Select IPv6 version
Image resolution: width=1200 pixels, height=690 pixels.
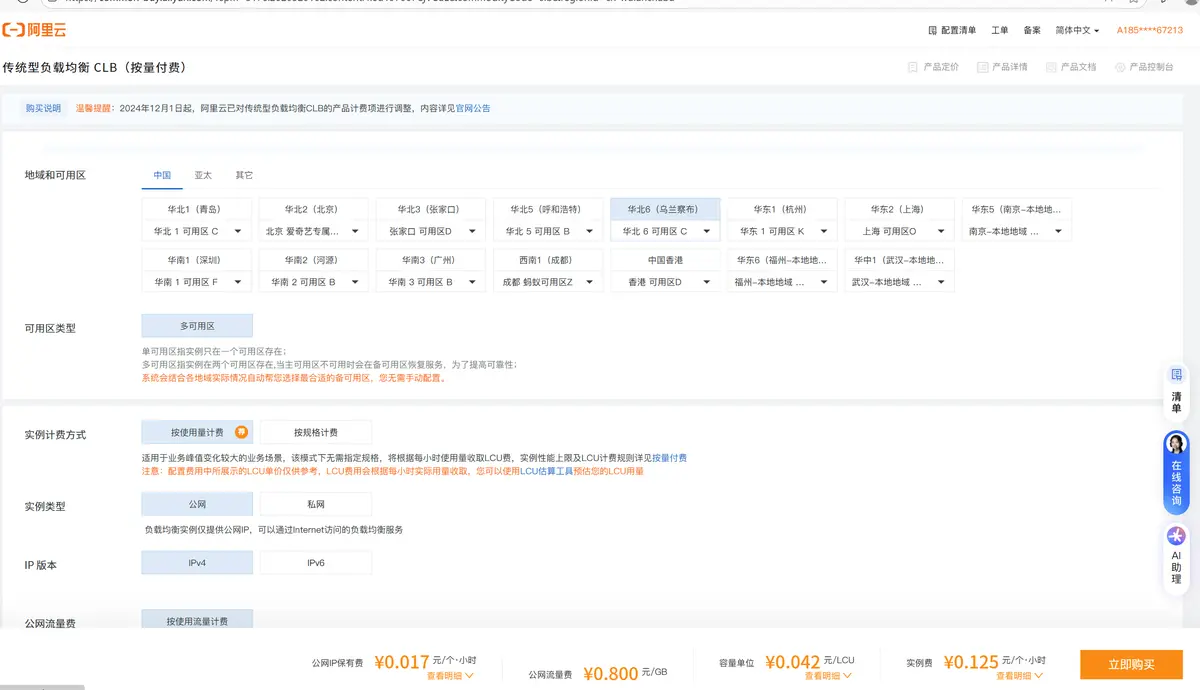(x=316, y=563)
